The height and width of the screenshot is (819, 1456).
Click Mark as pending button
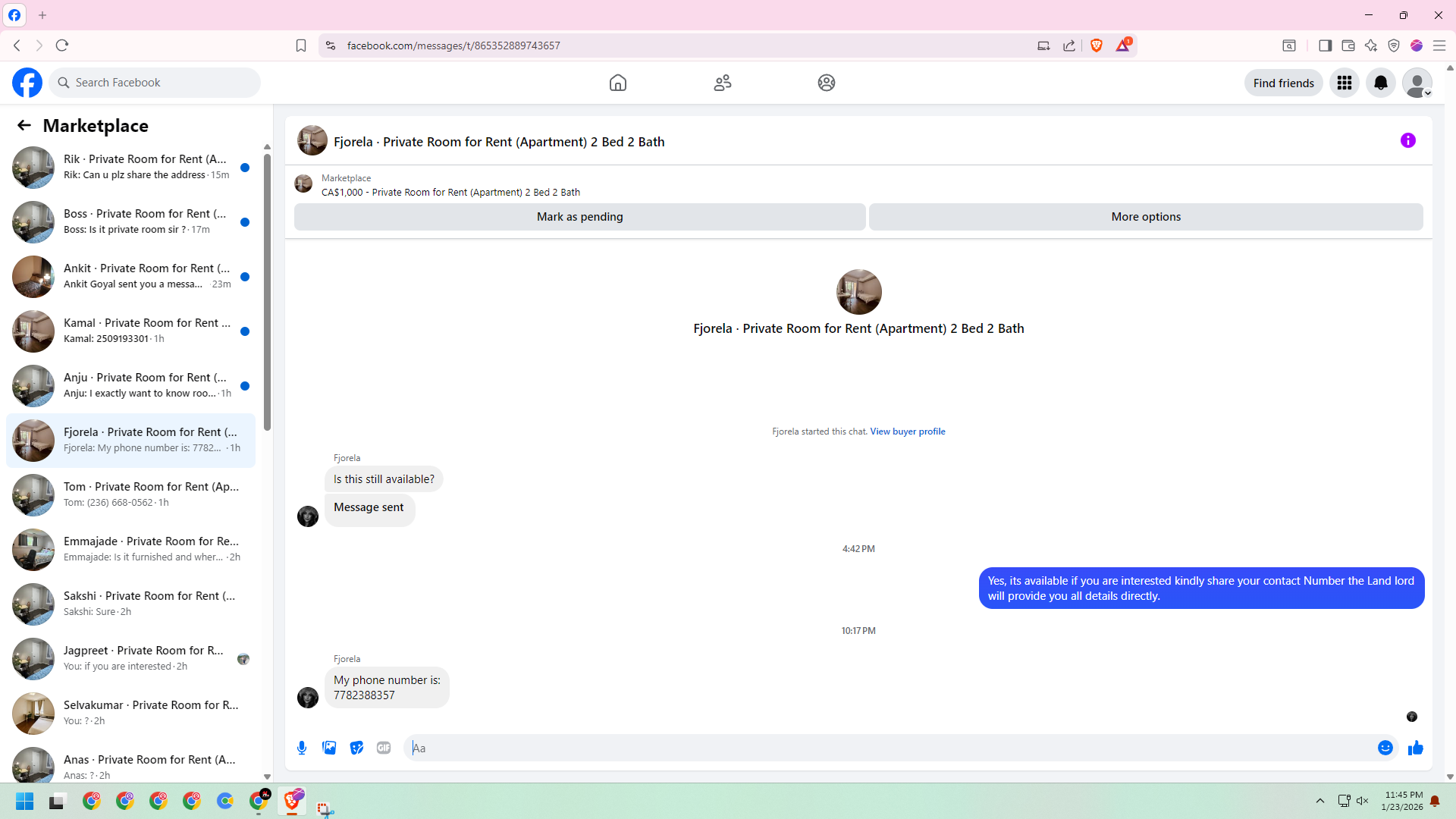tap(579, 217)
